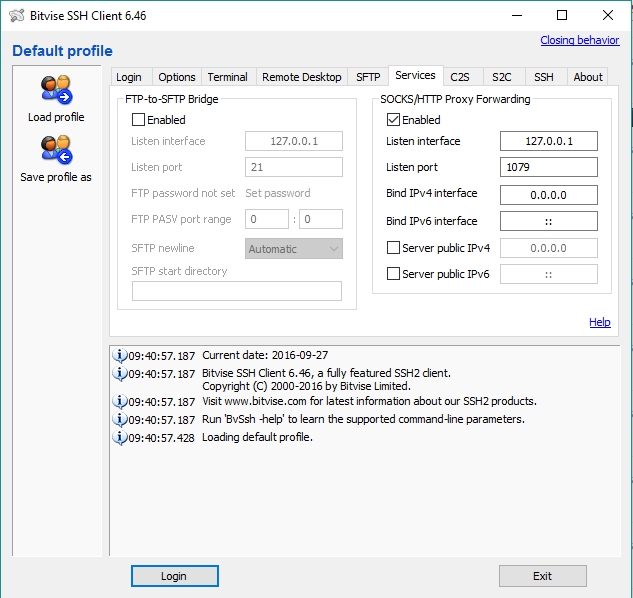Click the 'FTP password not set' label
Viewport: 633px width, 598px height.
tap(183, 193)
